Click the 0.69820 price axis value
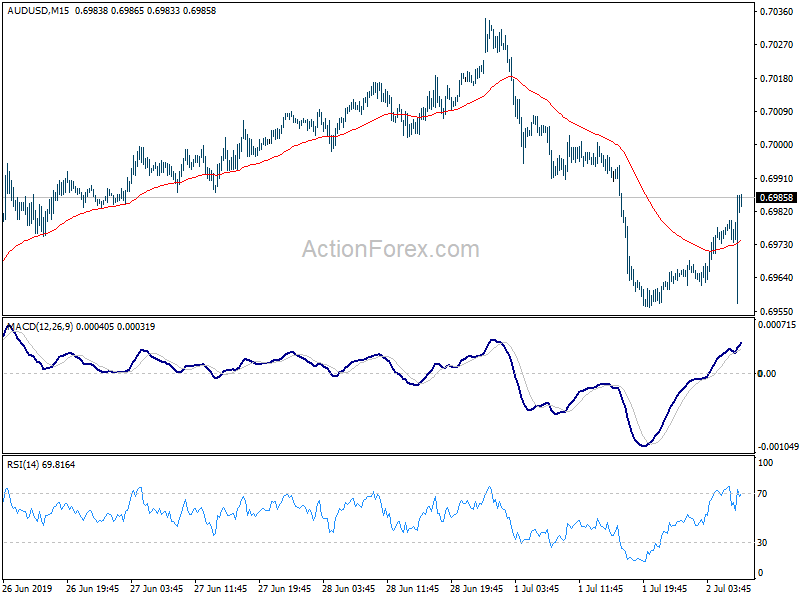Screen dimensions: 800x600 click(x=776, y=212)
